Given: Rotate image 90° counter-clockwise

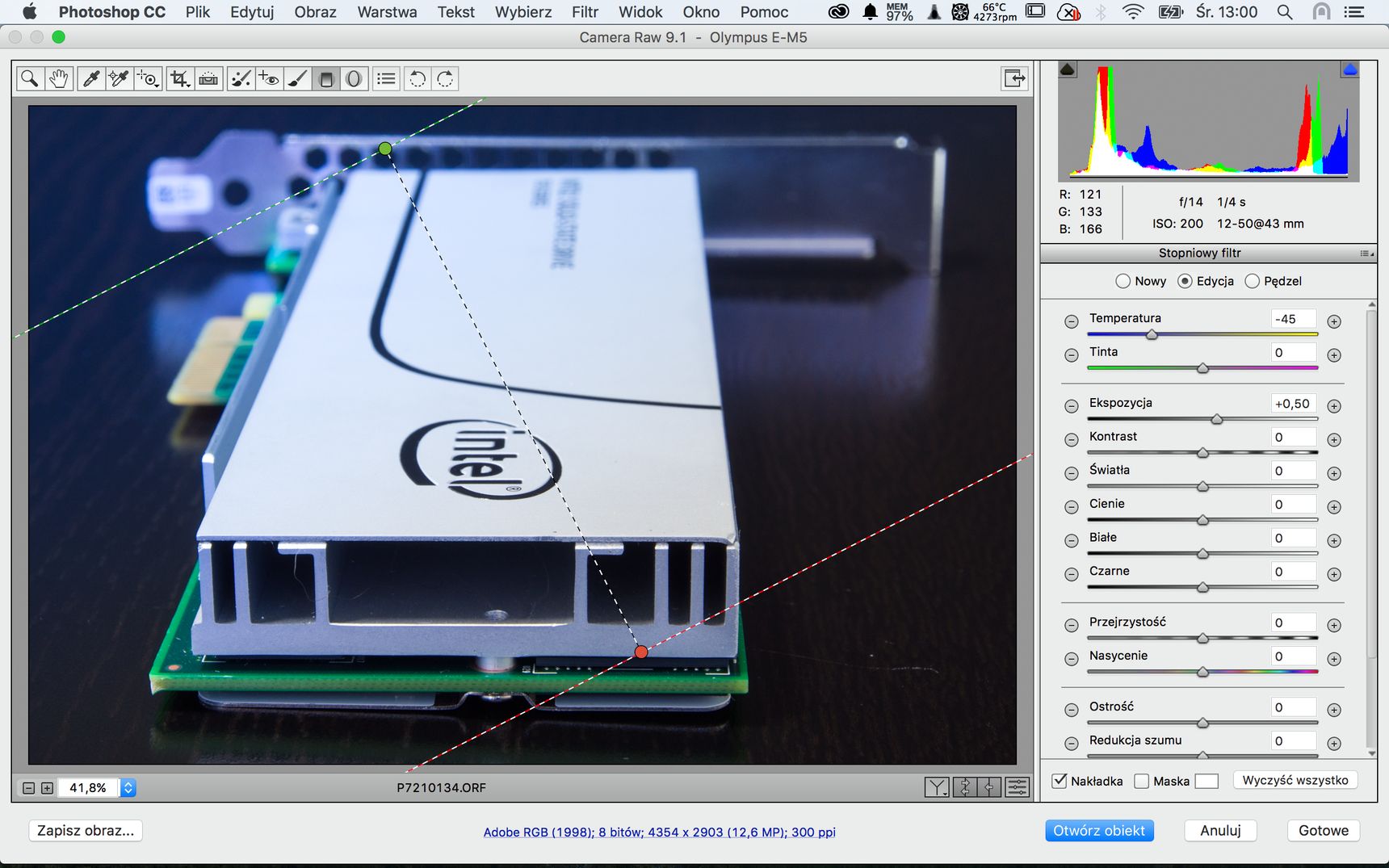Looking at the screenshot, I should (x=417, y=78).
